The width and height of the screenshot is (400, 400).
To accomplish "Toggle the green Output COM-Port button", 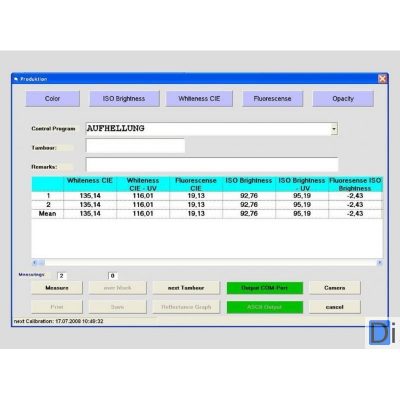I will (265, 288).
